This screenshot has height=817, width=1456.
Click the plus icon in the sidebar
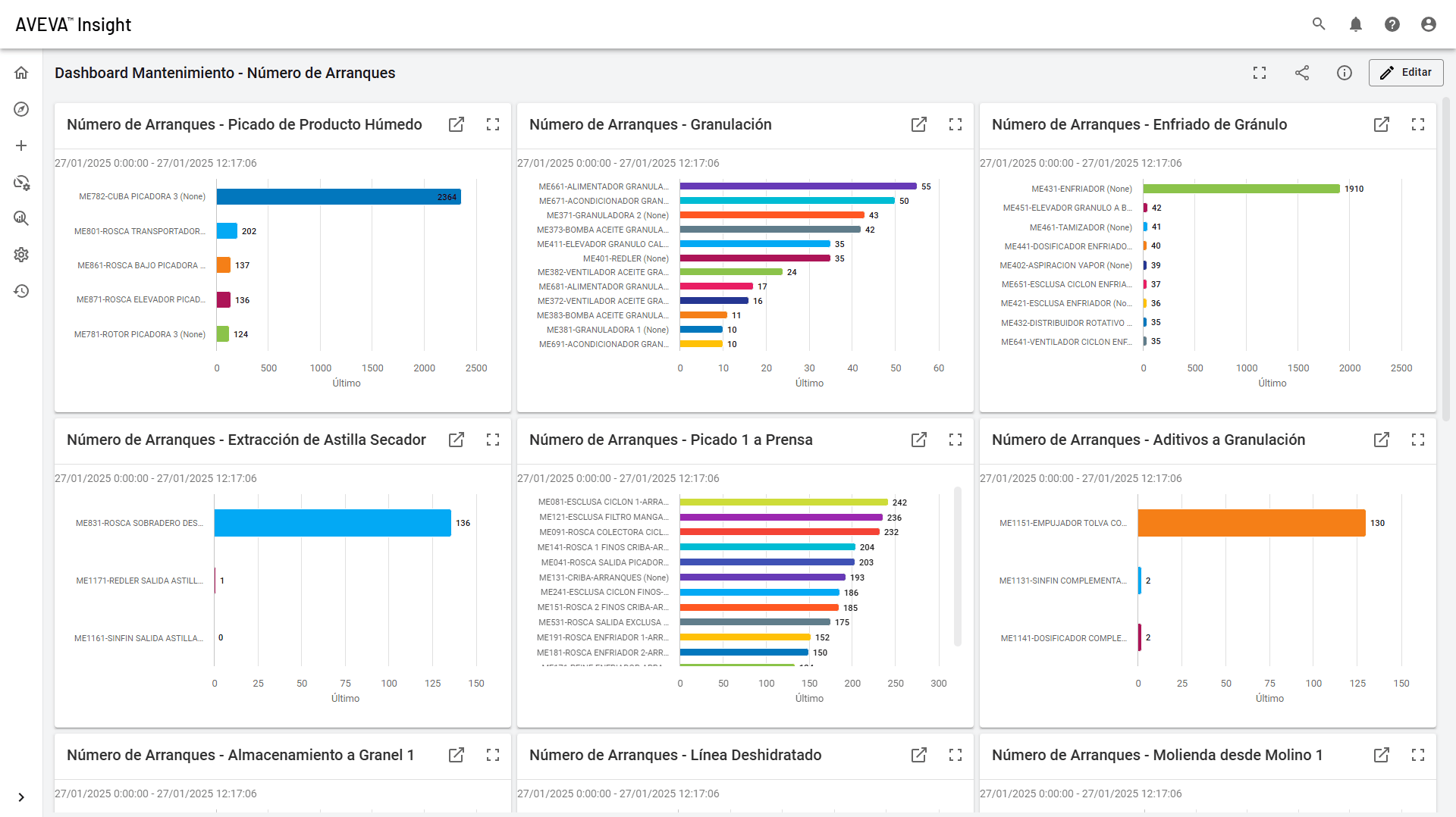21,146
